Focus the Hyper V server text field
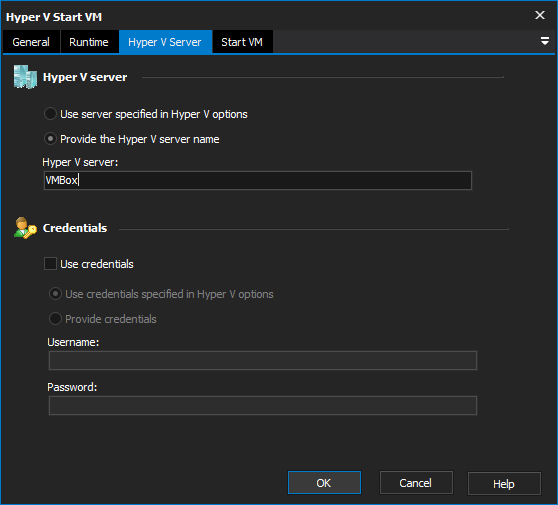 point(258,180)
